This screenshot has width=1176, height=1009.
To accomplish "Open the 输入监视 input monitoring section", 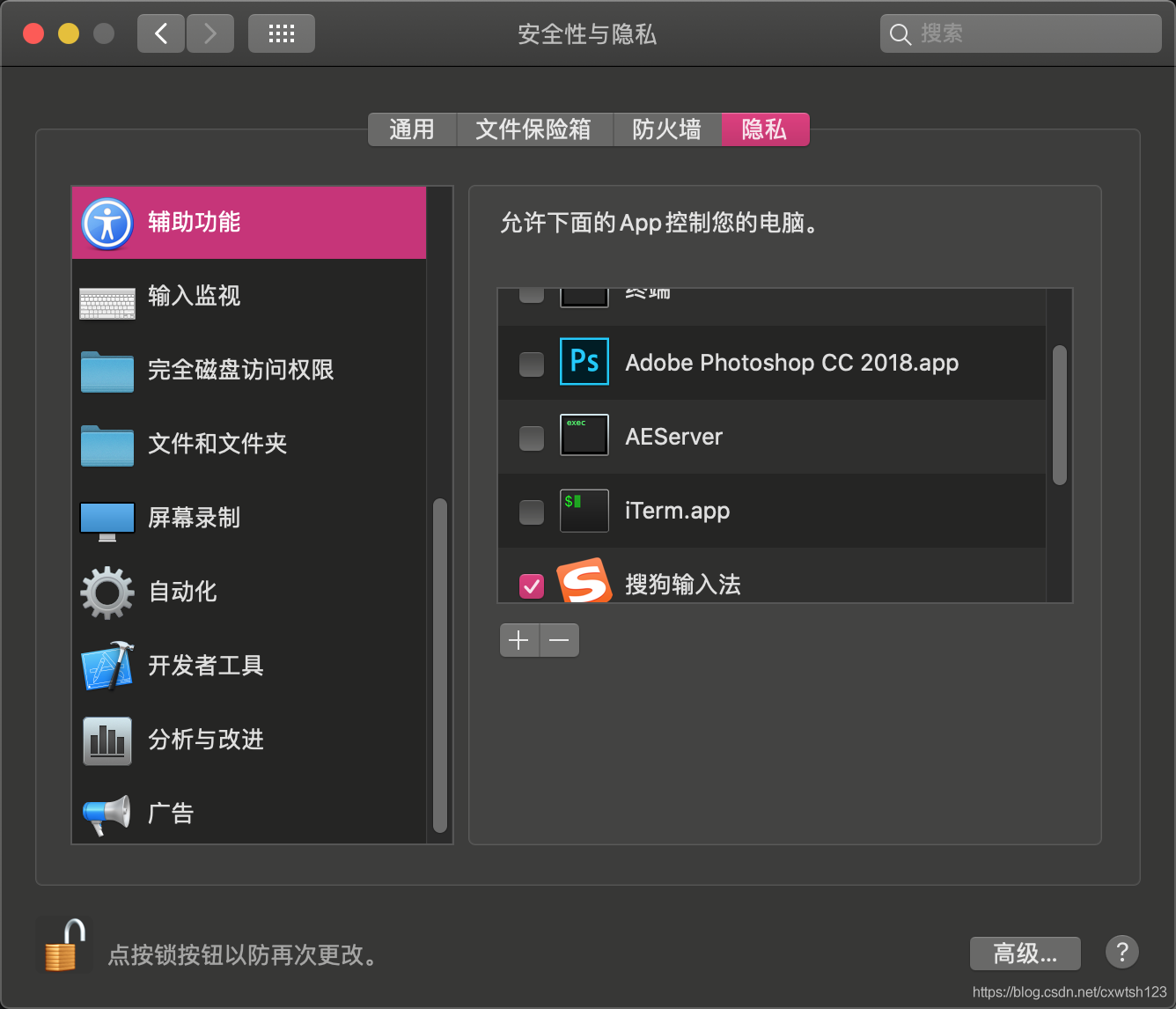I will pyautogui.click(x=194, y=297).
